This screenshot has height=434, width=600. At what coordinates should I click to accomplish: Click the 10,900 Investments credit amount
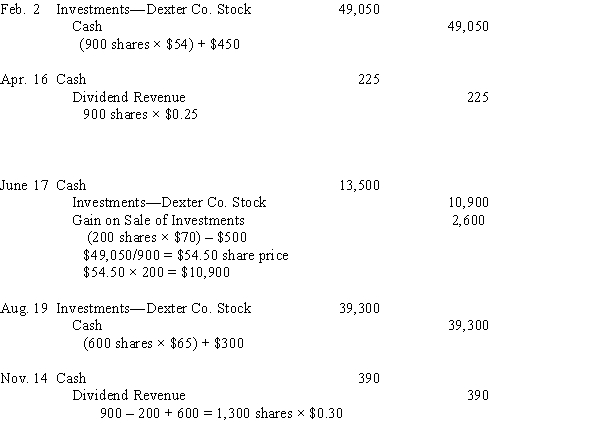(468, 202)
